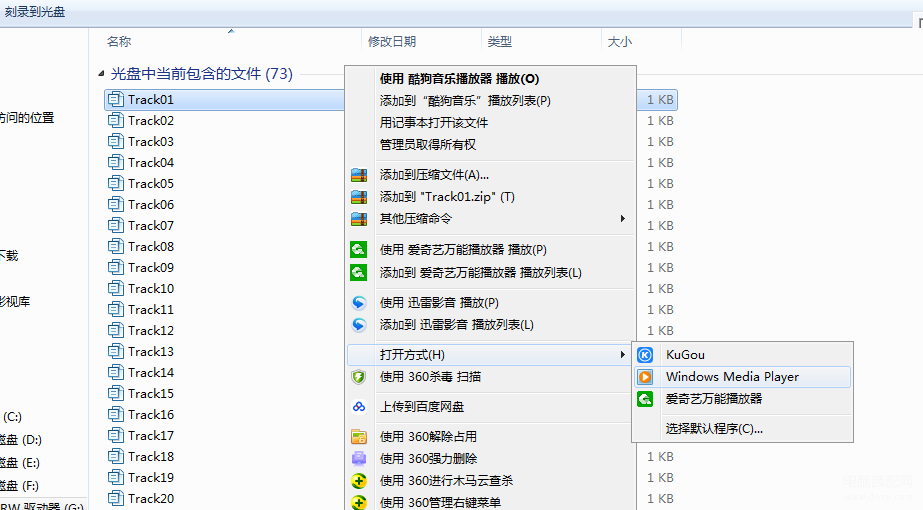This screenshot has height=510, width=923.
Task: Select the file named Track03
Action: pyautogui.click(x=151, y=142)
